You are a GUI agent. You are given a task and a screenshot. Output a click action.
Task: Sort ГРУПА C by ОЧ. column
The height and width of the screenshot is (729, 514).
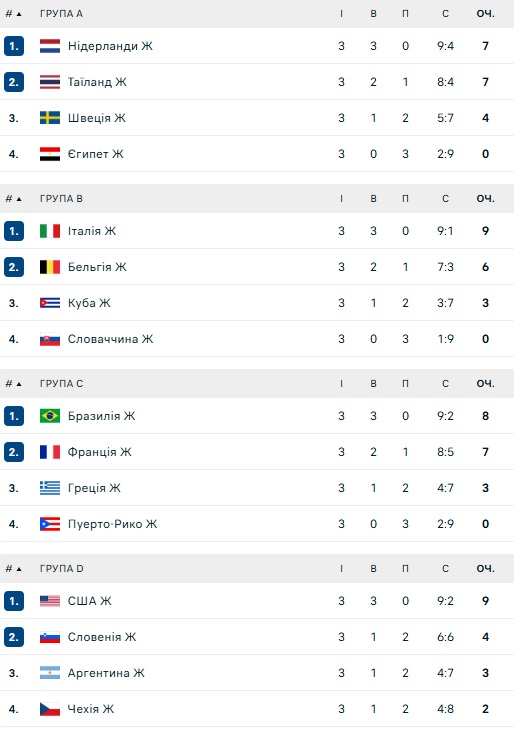click(x=485, y=384)
